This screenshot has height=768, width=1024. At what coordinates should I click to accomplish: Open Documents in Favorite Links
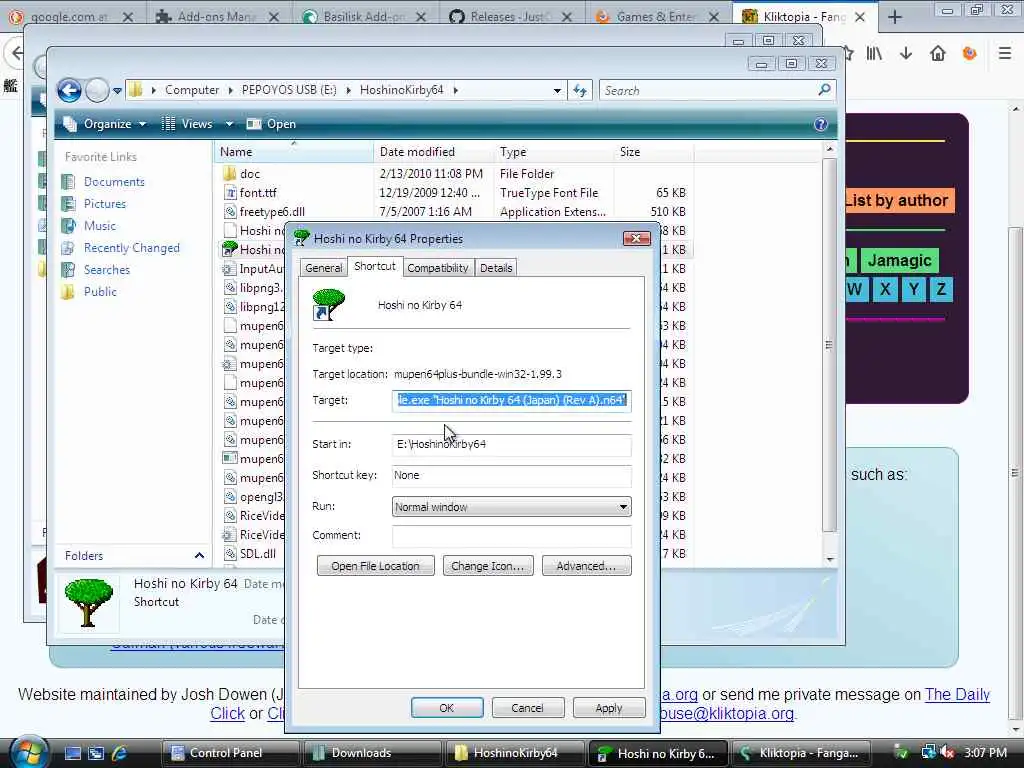point(114,182)
